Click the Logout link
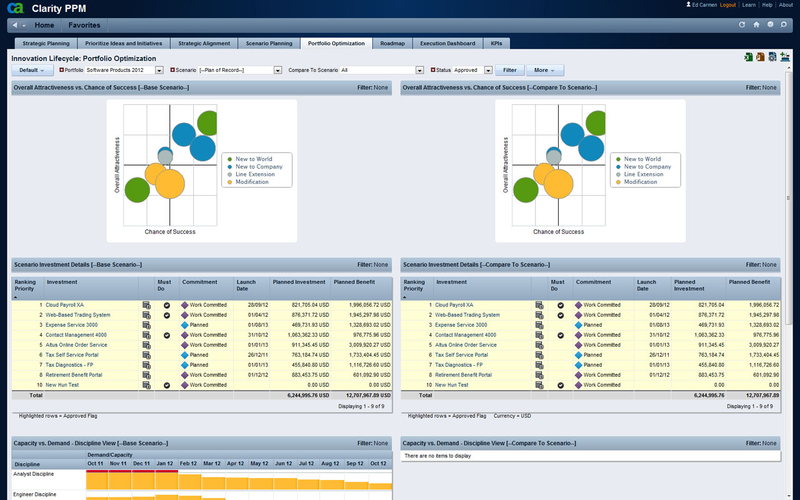Image resolution: width=800 pixels, height=500 pixels. [x=728, y=5]
